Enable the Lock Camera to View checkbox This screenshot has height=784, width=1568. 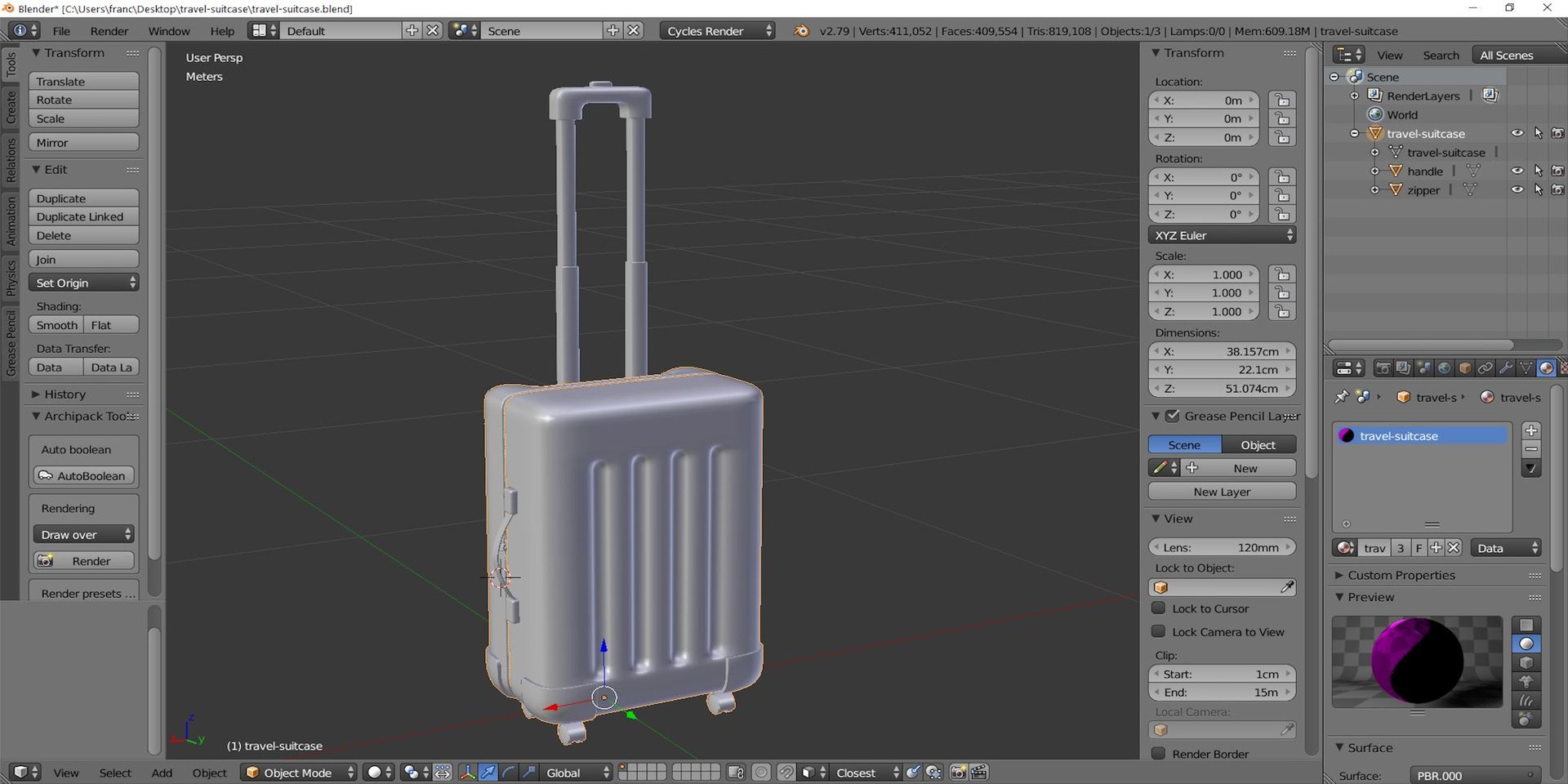(x=1158, y=631)
